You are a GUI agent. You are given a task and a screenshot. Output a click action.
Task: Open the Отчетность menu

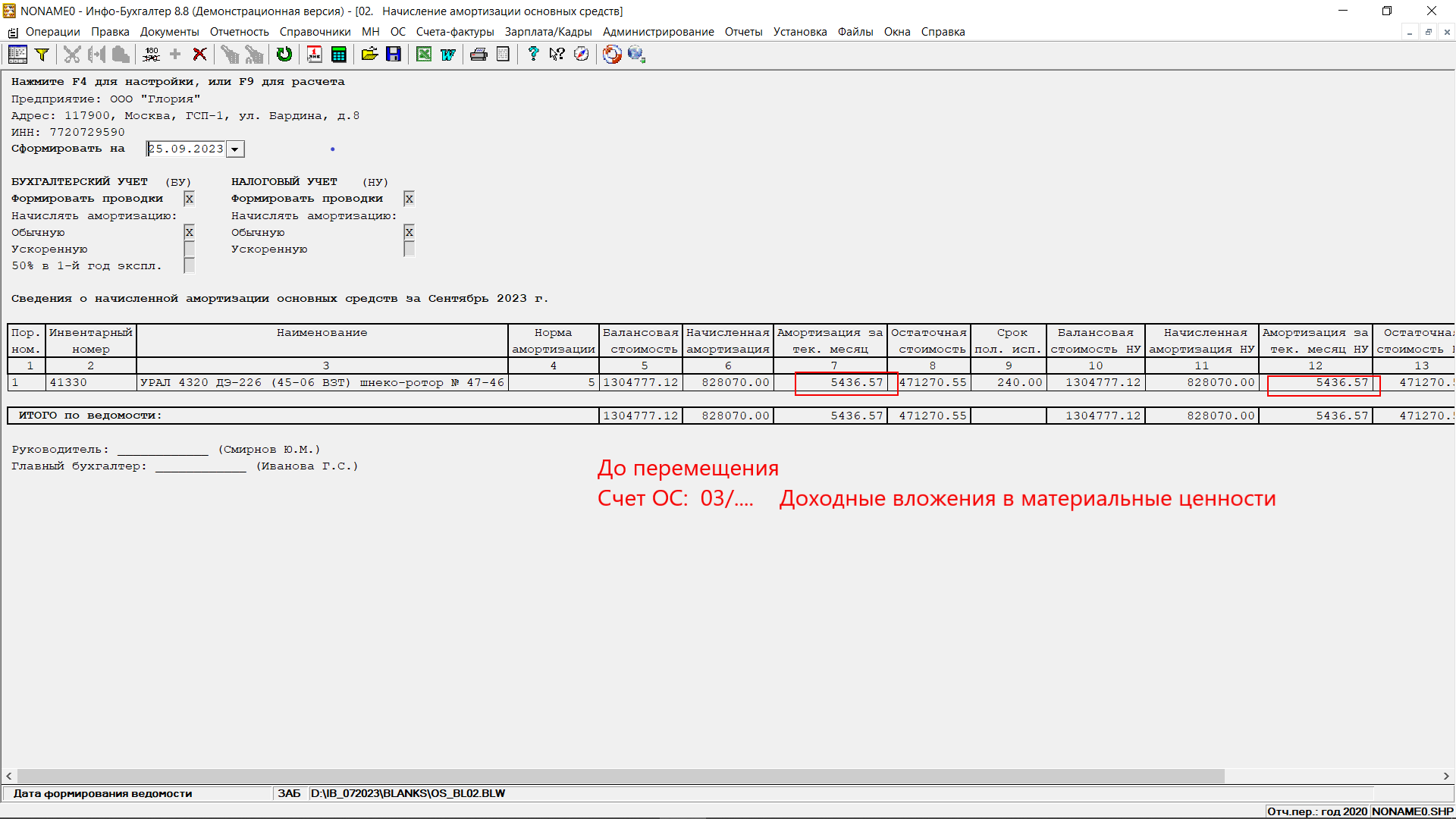click(x=239, y=32)
